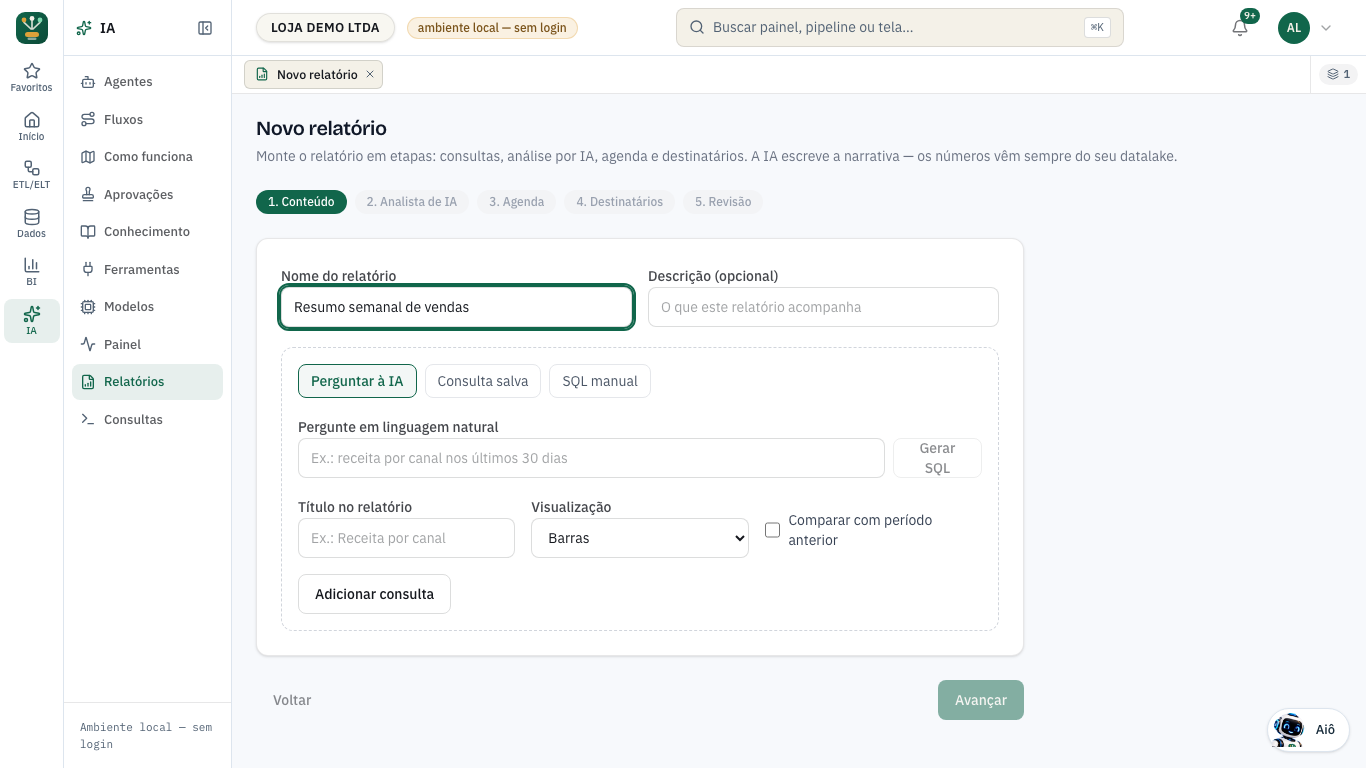Image resolution: width=1366 pixels, height=768 pixels.
Task: Select the IA sparkle rail icon
Action: pos(32,314)
